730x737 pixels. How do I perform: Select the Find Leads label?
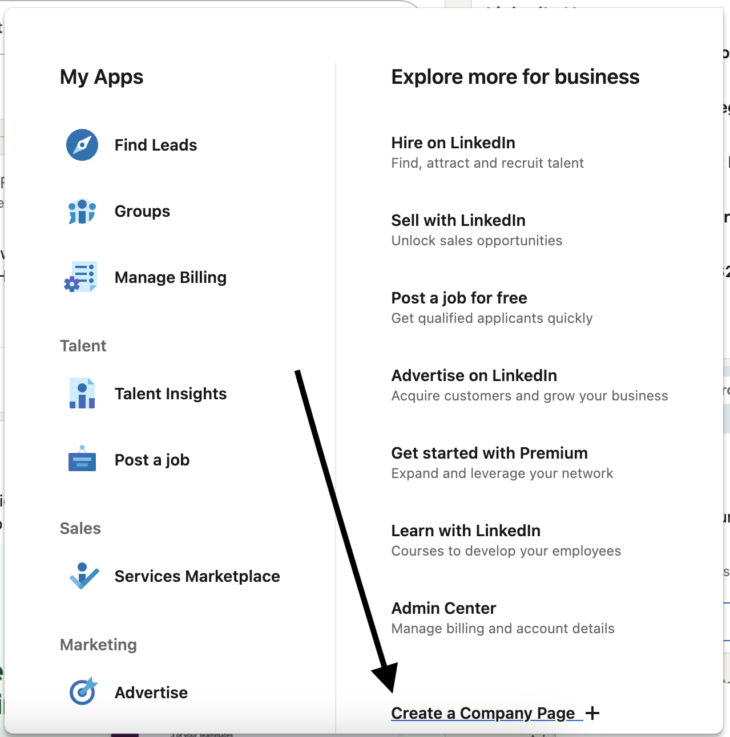pos(155,145)
